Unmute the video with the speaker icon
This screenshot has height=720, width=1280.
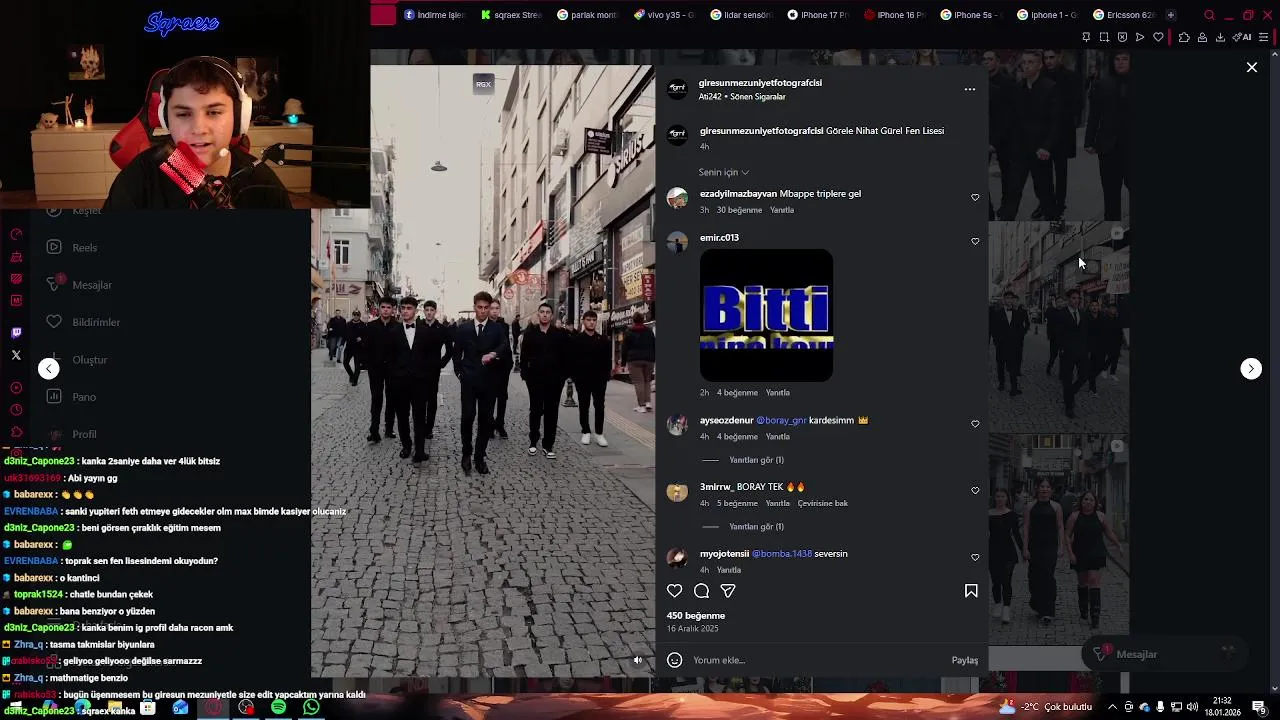[638, 660]
